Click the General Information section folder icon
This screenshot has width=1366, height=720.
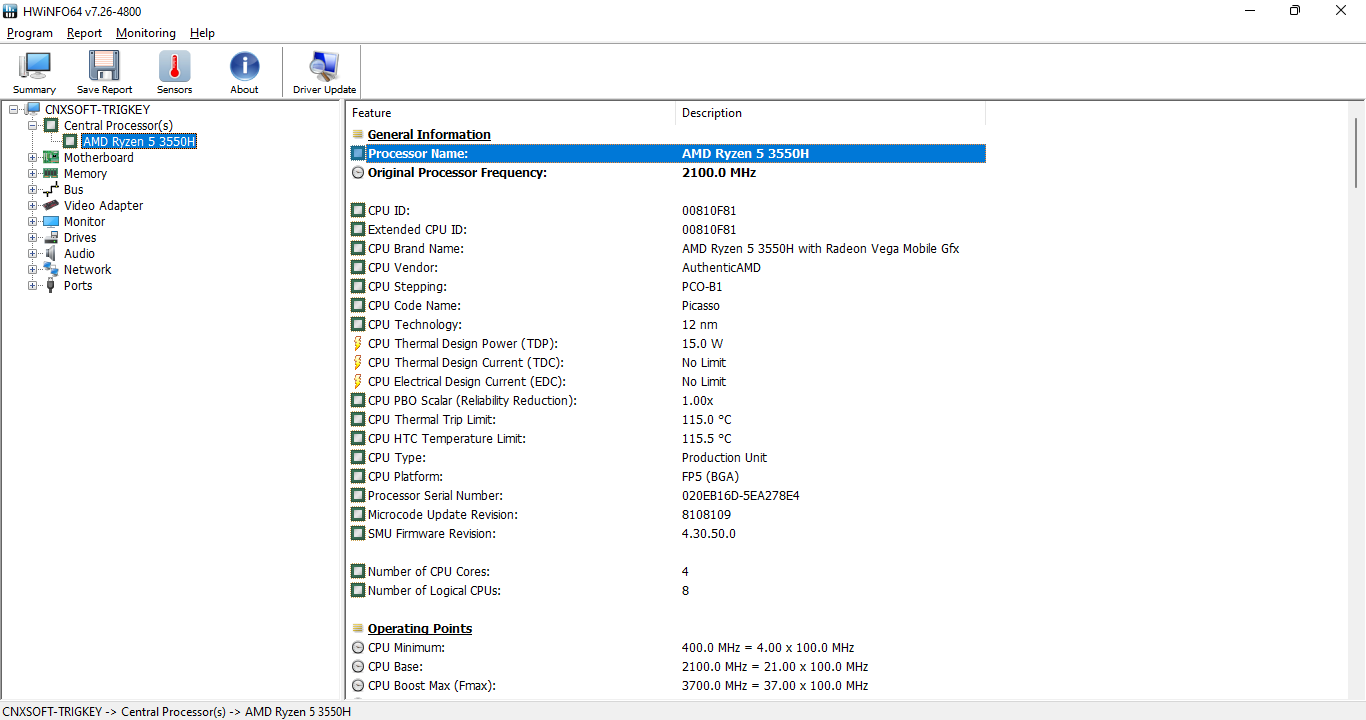pyautogui.click(x=358, y=134)
